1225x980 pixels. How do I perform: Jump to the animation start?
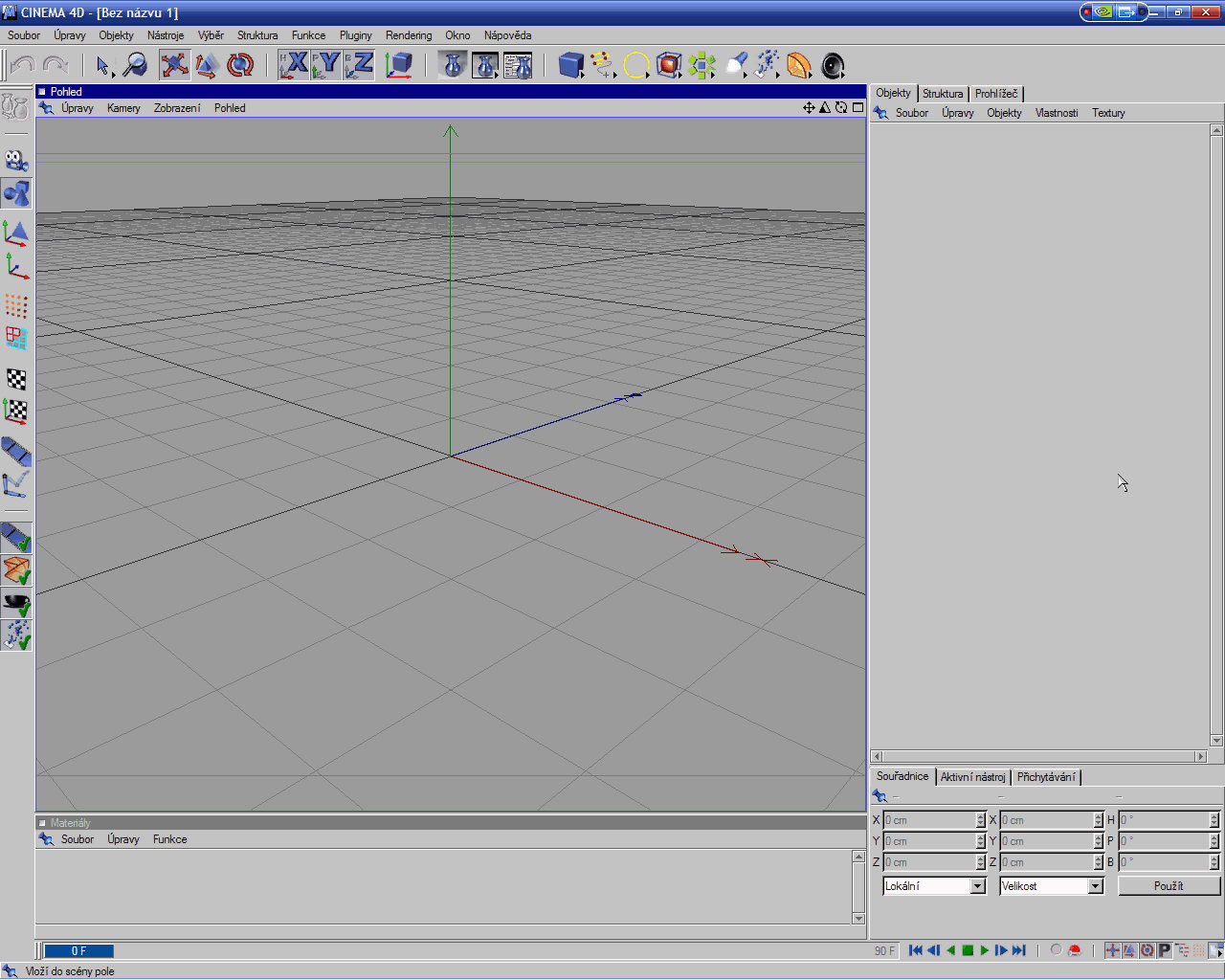(x=916, y=950)
